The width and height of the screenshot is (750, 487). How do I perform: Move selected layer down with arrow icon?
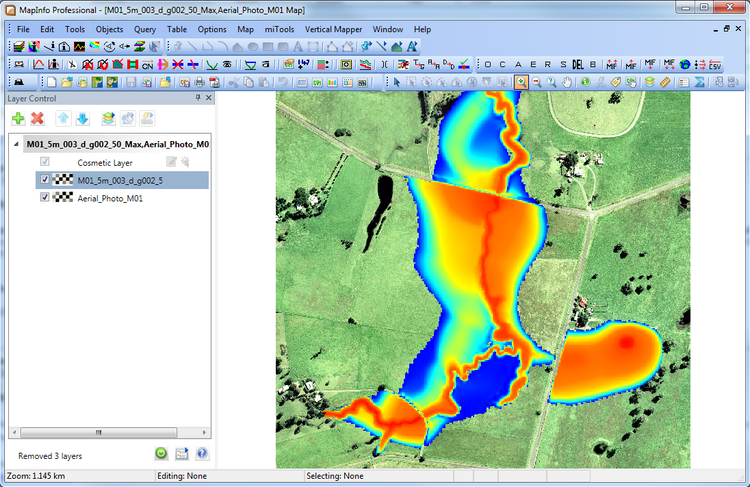pos(82,118)
